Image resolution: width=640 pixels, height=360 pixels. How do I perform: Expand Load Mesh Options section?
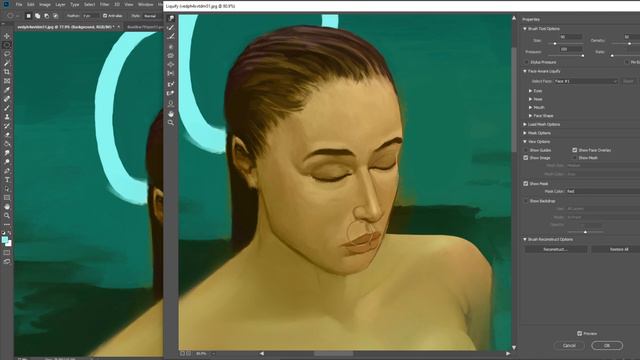(x=525, y=124)
